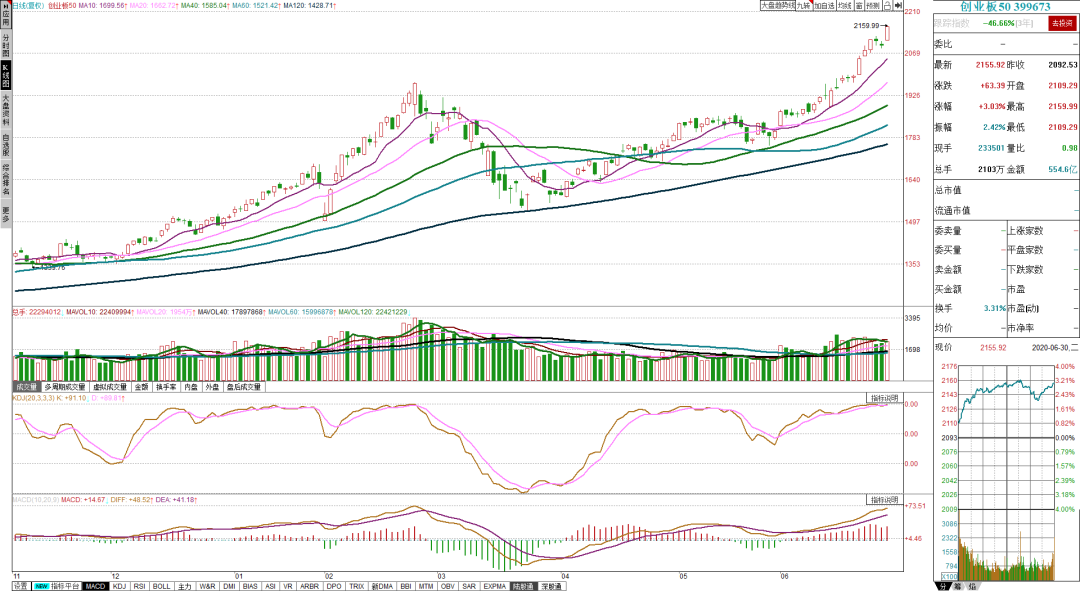Select the VR indicator tab
This screenshot has width=1080, height=591.
coord(288,586)
